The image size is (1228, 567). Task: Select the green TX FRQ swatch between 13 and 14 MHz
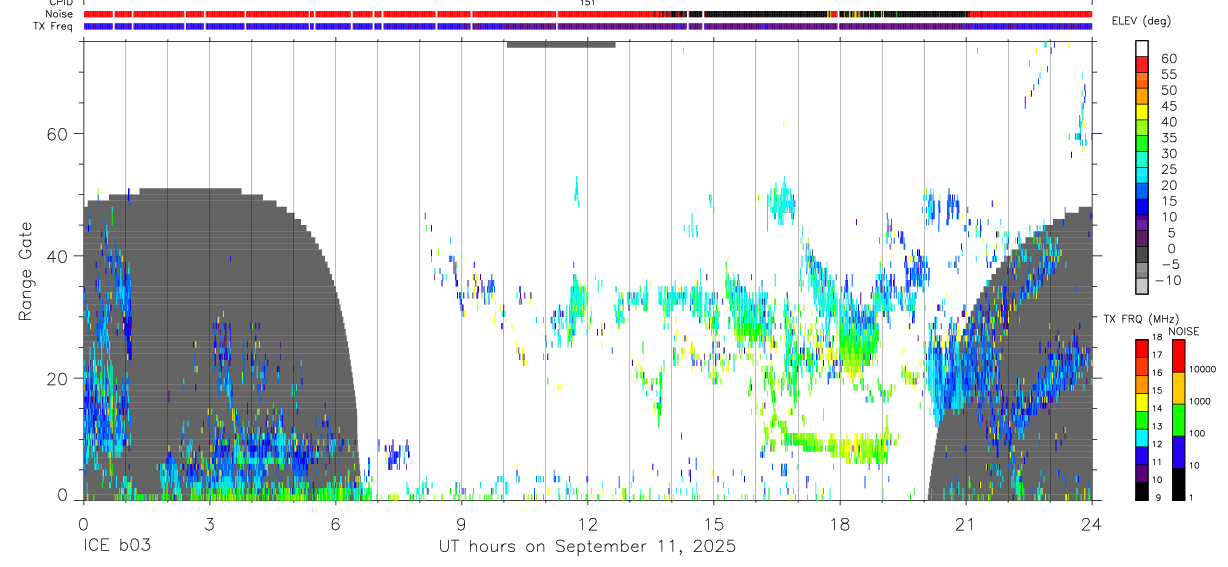click(x=1142, y=419)
